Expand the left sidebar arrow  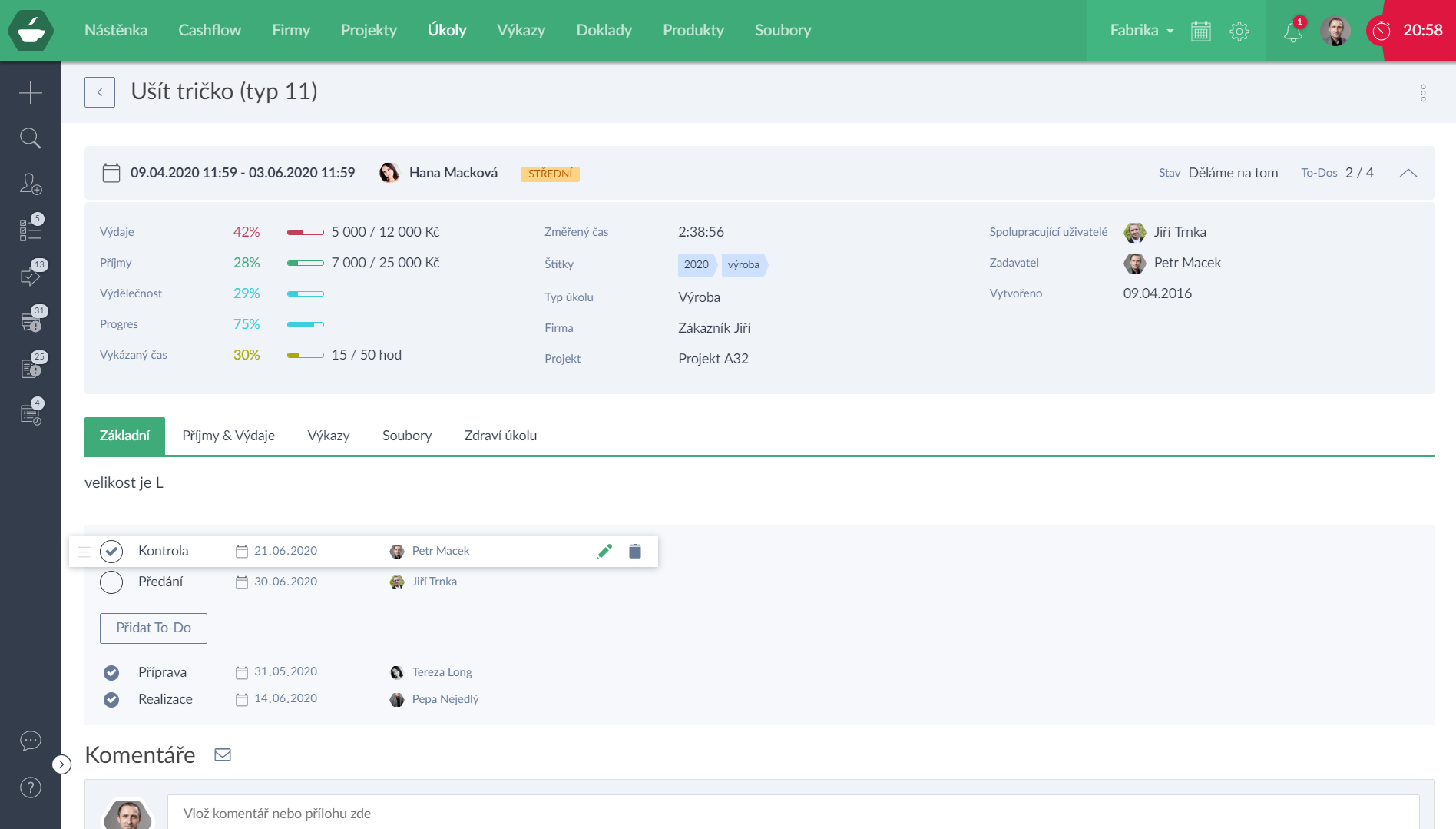[x=61, y=764]
